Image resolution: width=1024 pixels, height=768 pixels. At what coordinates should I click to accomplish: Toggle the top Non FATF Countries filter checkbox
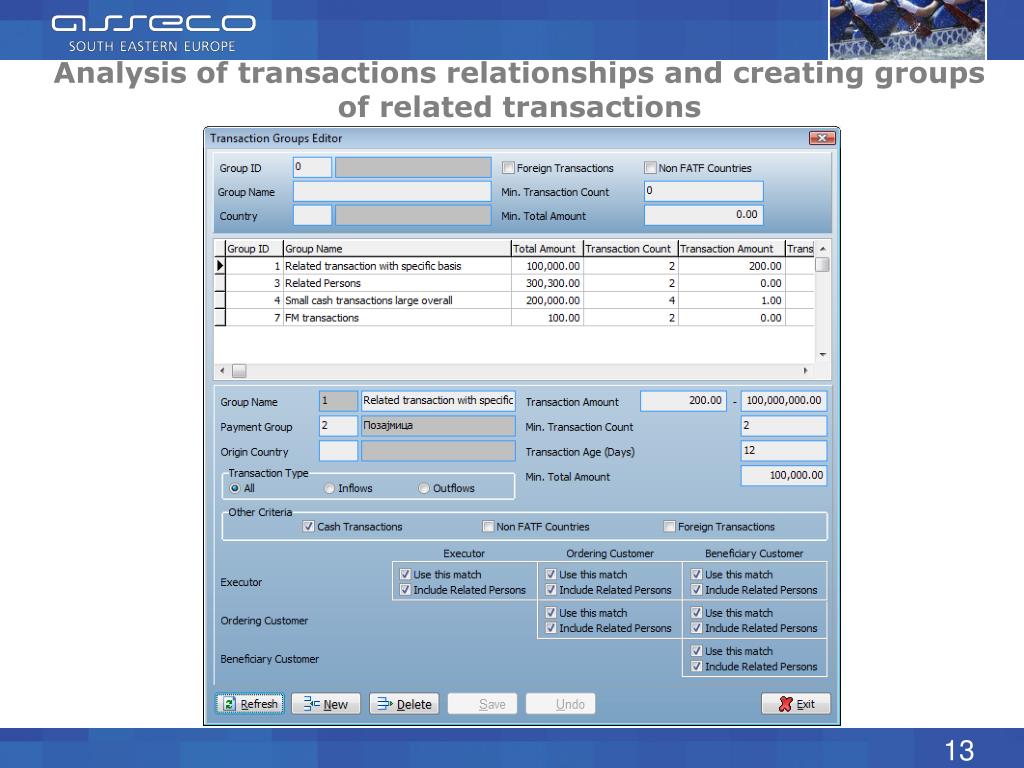click(650, 168)
